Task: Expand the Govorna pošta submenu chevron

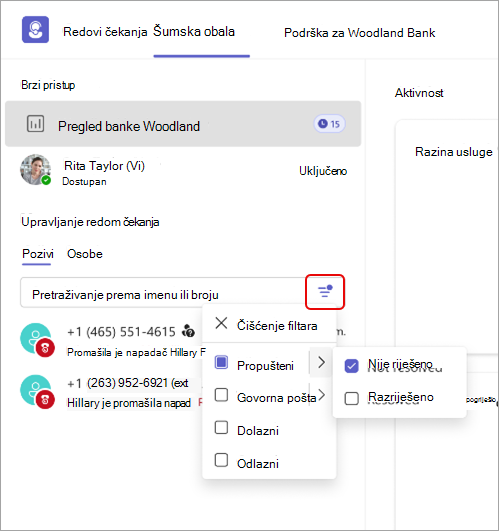Action: [x=321, y=395]
